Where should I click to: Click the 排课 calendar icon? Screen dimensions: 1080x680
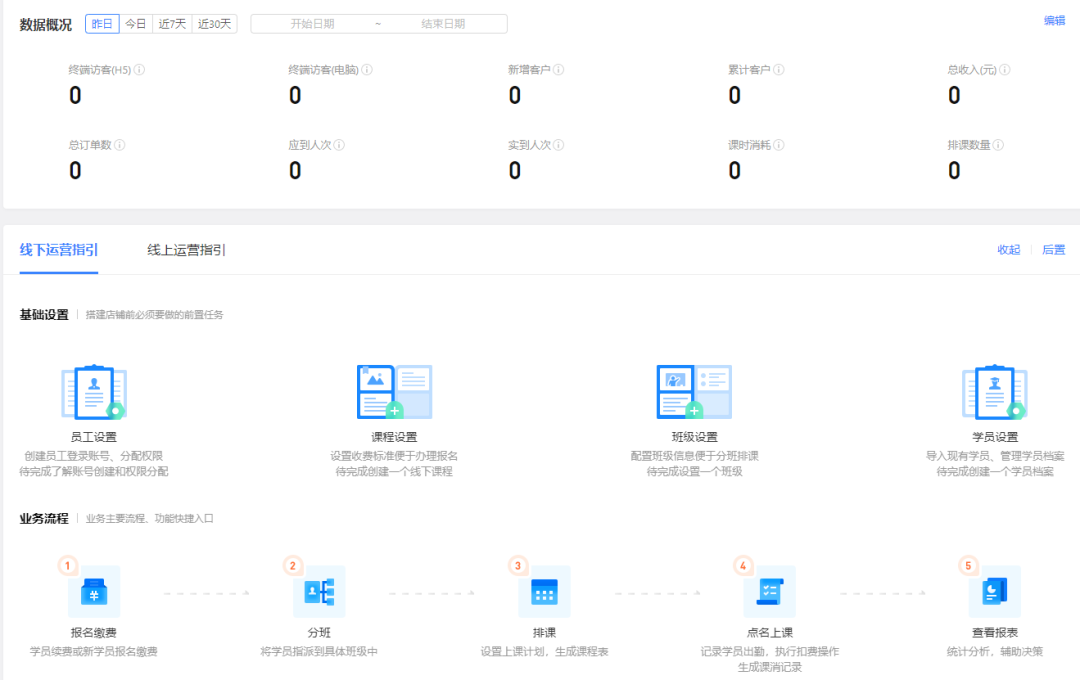coord(544,592)
